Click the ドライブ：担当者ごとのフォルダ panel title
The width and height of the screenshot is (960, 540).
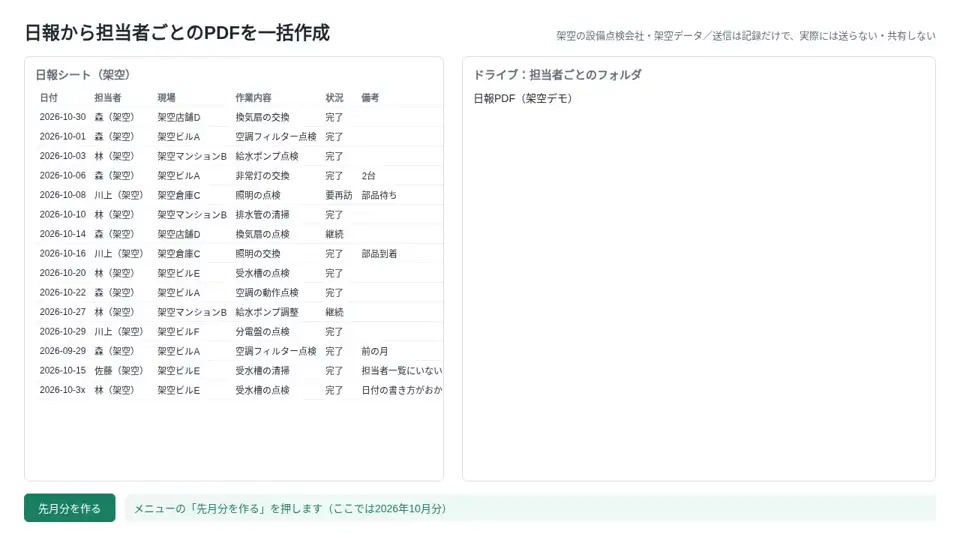(x=557, y=75)
